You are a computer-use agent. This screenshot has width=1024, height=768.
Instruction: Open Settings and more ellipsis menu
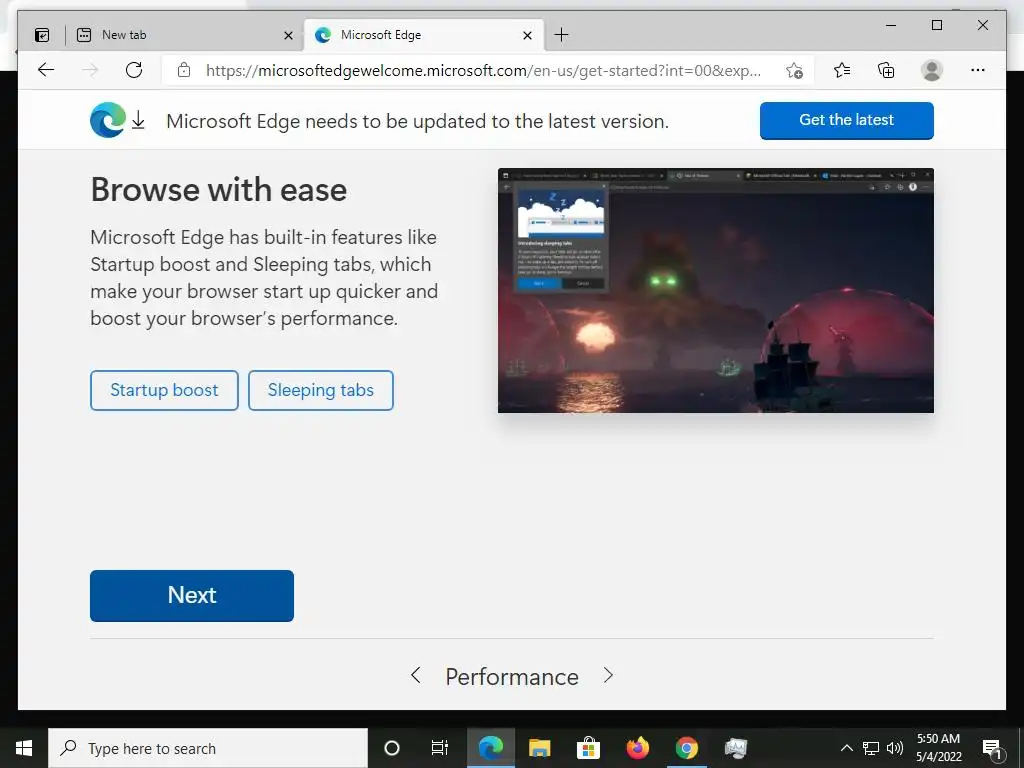point(978,70)
